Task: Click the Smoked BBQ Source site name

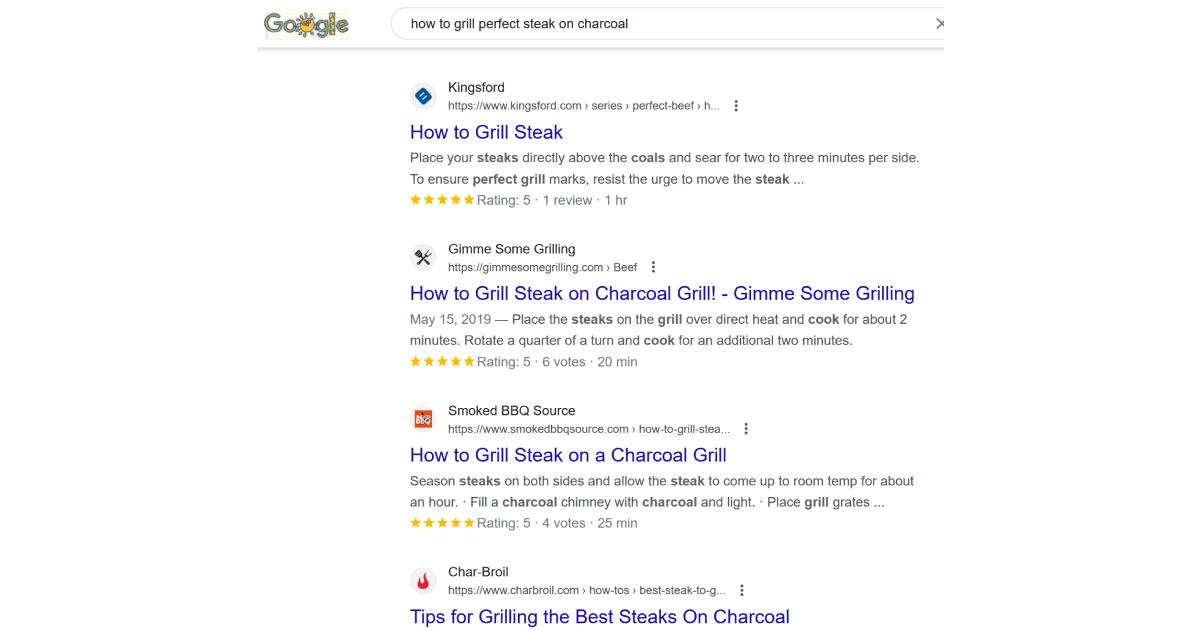Action: [x=512, y=411]
